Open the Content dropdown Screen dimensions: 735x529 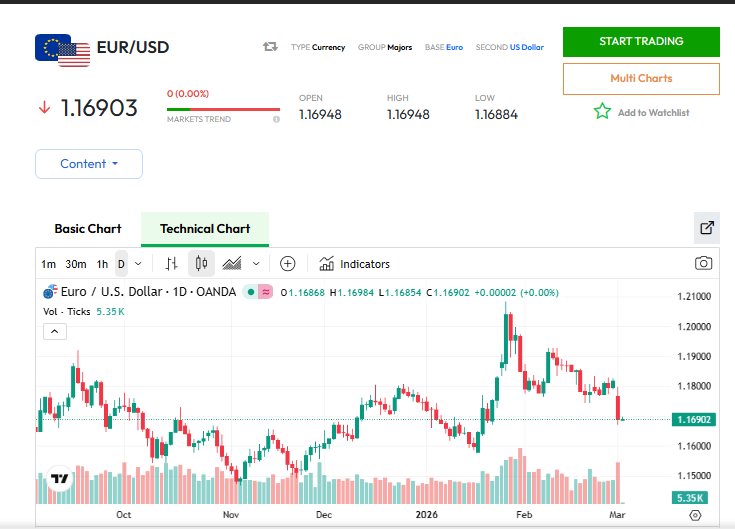tap(89, 164)
